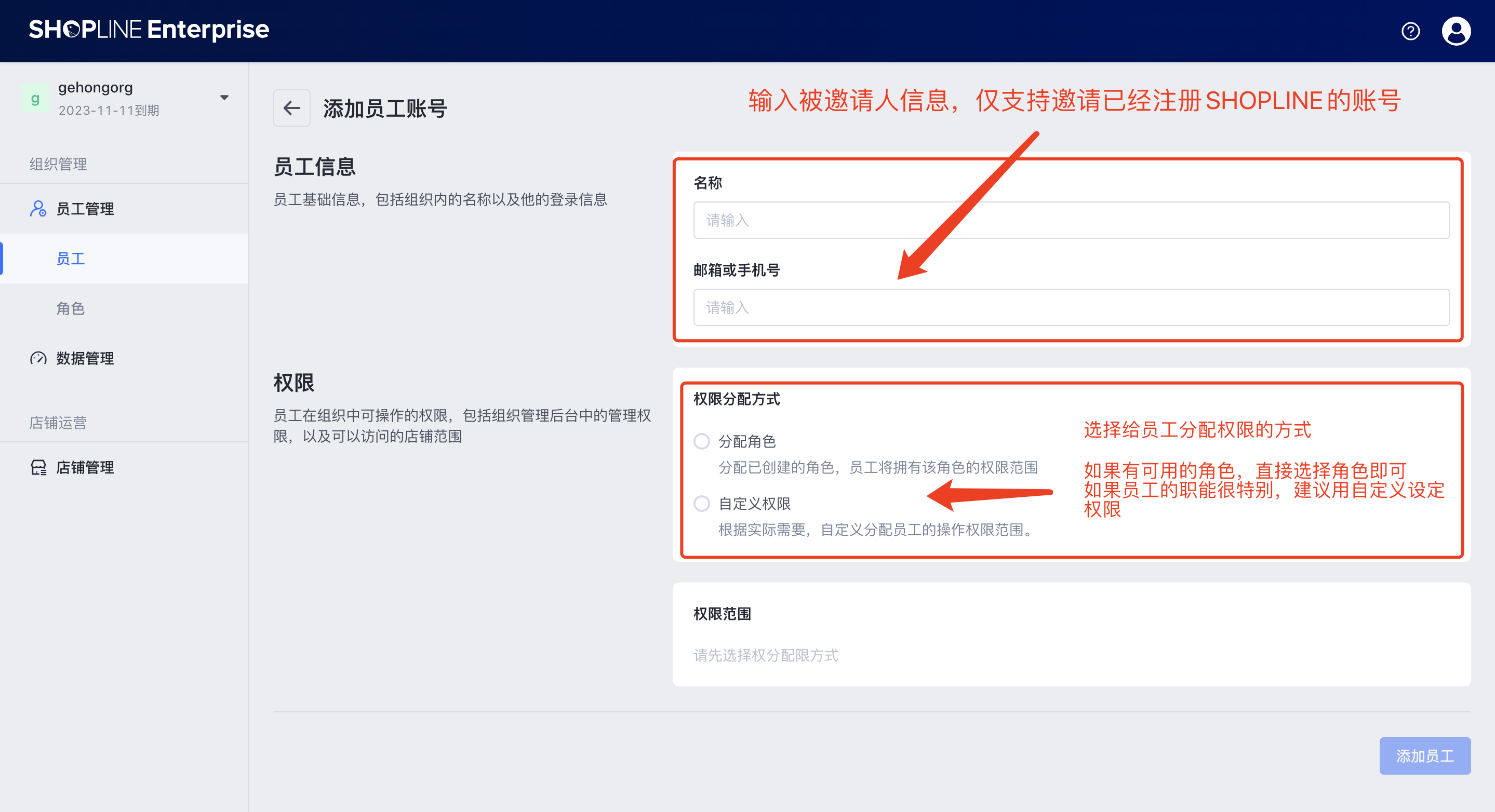Open the user account avatar menu

1456,31
